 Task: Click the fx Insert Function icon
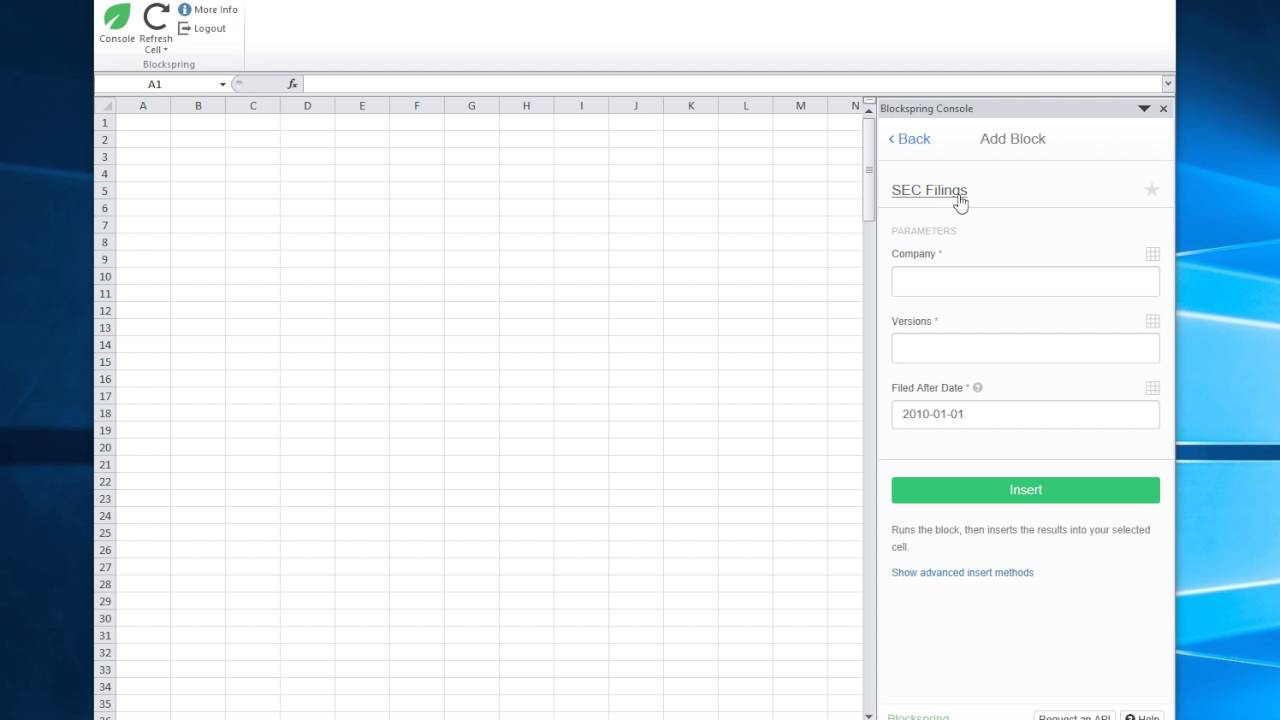click(293, 85)
